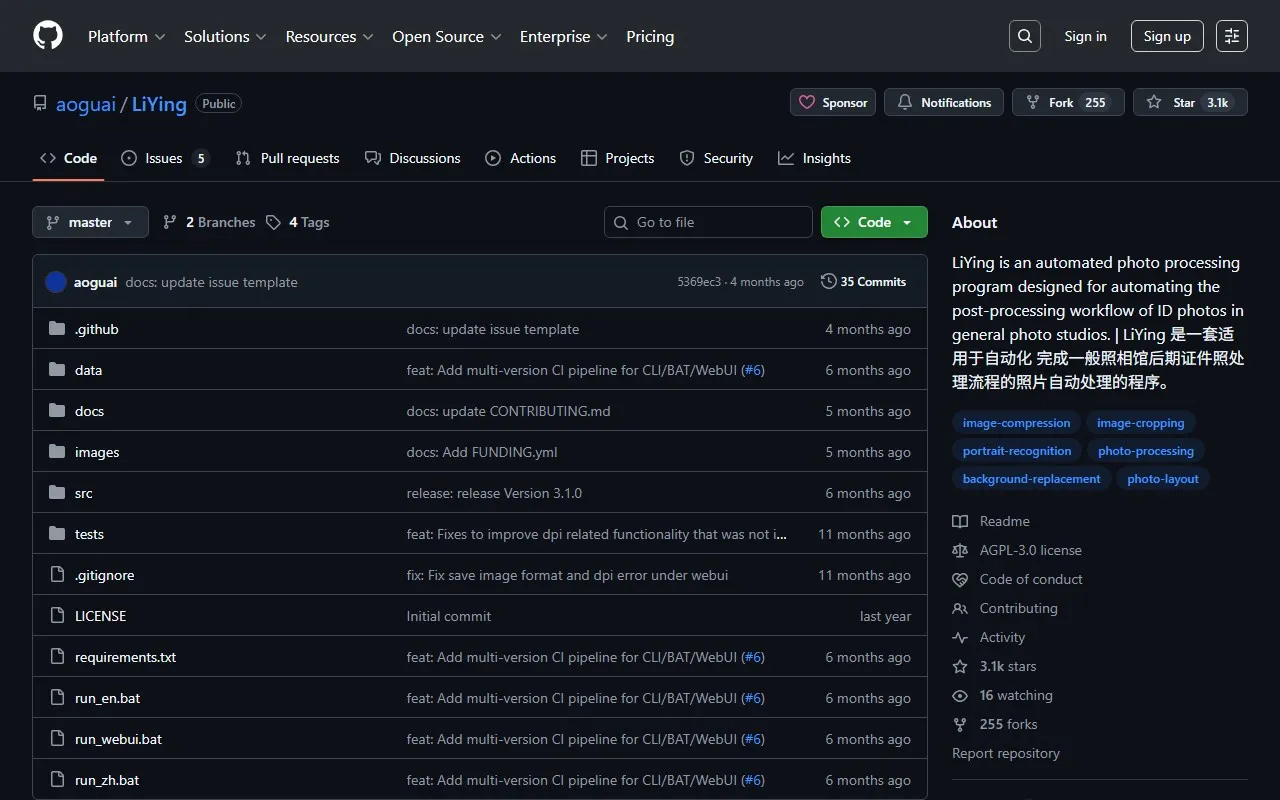This screenshot has width=1280, height=800.
Task: Expand the Solutions navigation menu
Action: point(225,36)
